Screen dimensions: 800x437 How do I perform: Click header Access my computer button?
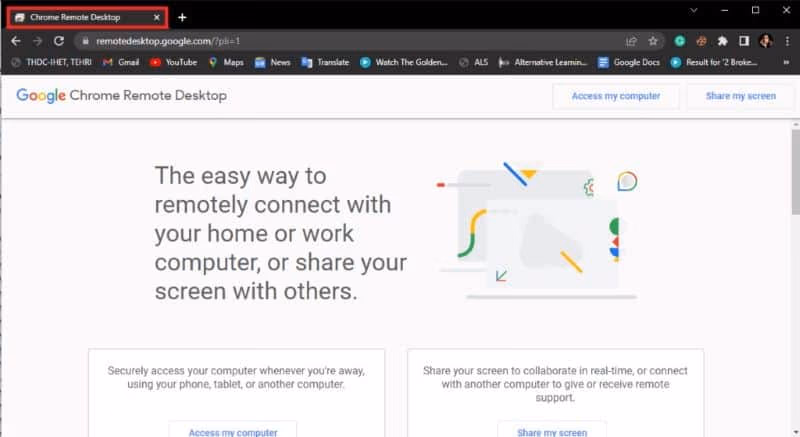pos(616,96)
